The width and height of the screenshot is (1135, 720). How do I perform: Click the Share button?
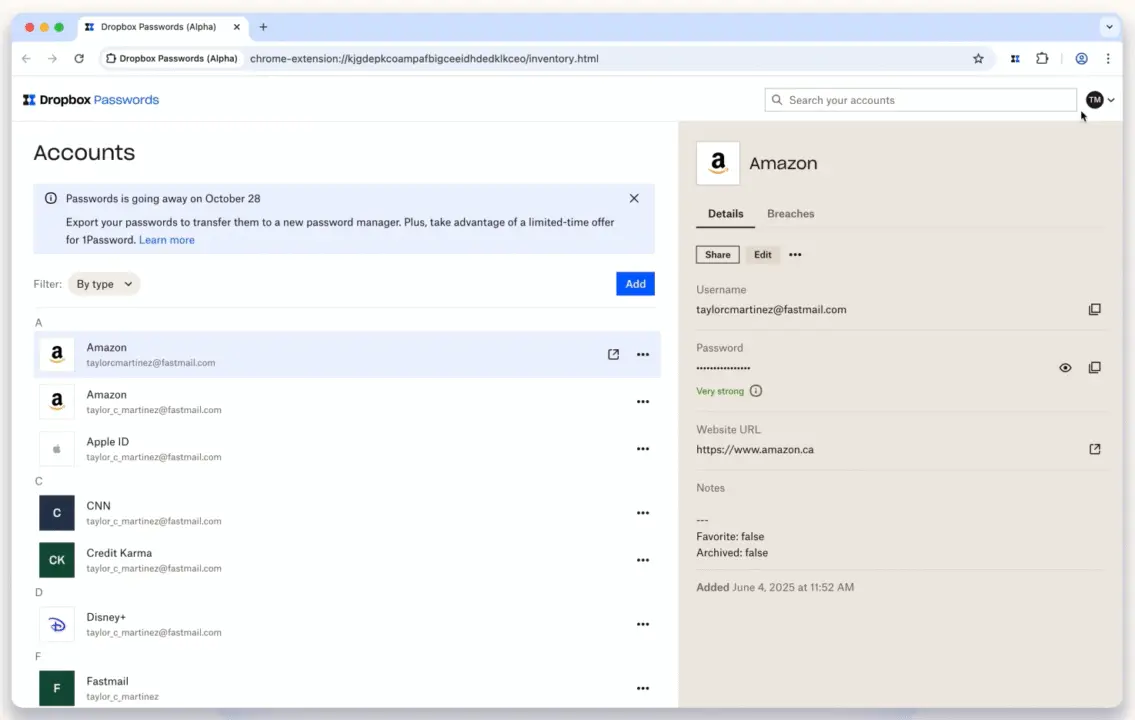point(717,255)
